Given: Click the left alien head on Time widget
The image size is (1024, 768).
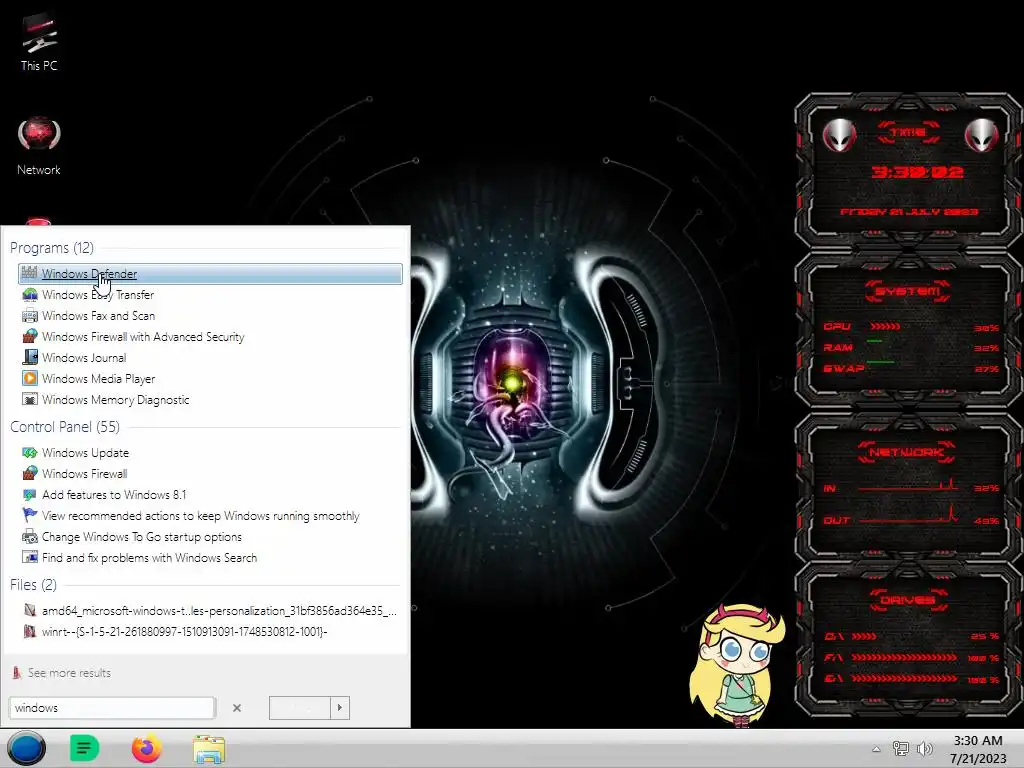Looking at the screenshot, I should [x=839, y=136].
